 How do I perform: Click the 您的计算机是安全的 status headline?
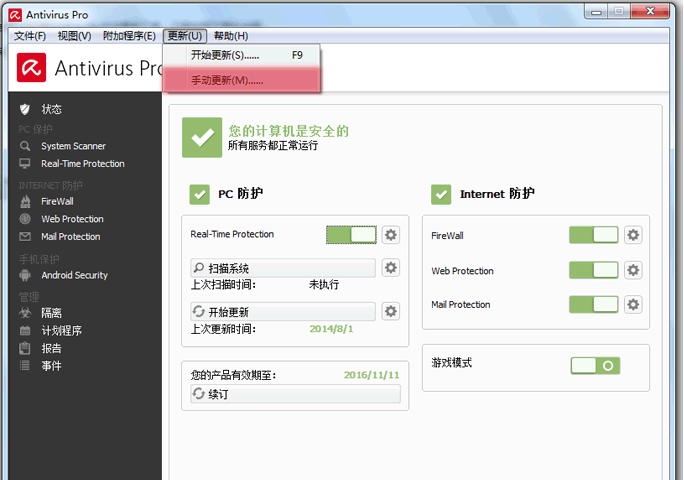tap(289, 131)
